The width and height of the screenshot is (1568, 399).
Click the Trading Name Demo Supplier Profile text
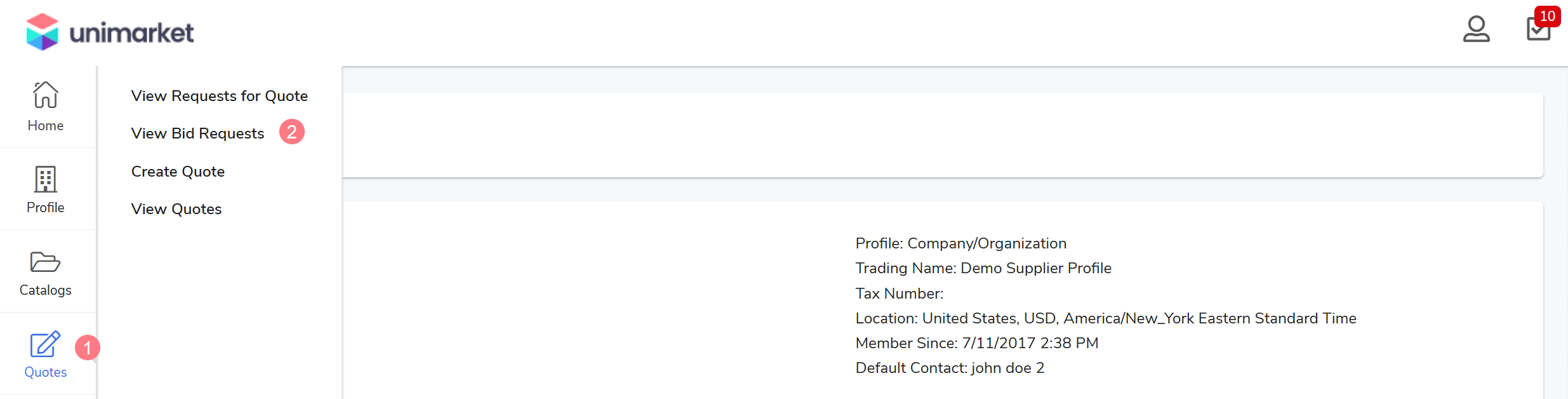983,268
